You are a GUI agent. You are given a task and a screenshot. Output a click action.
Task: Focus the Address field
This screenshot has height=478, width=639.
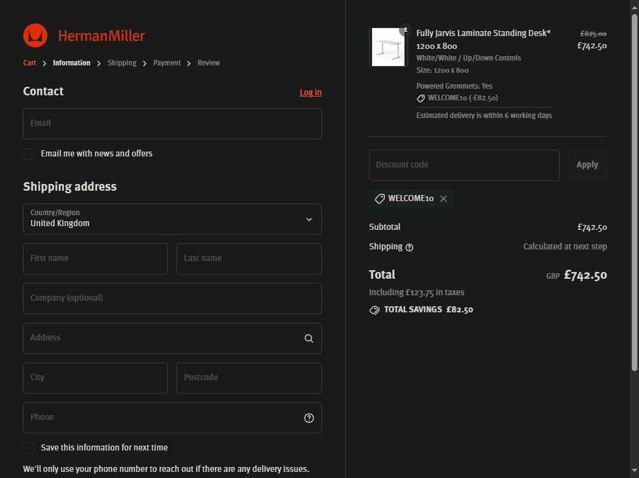point(172,338)
